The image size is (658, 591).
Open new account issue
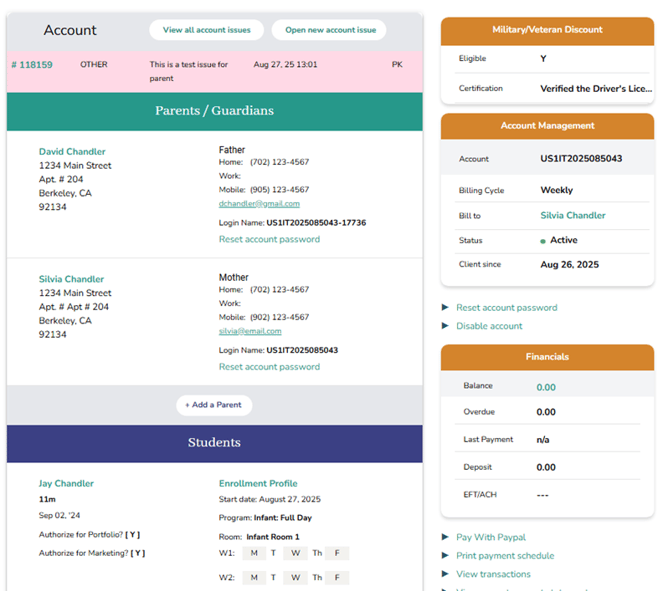(330, 30)
